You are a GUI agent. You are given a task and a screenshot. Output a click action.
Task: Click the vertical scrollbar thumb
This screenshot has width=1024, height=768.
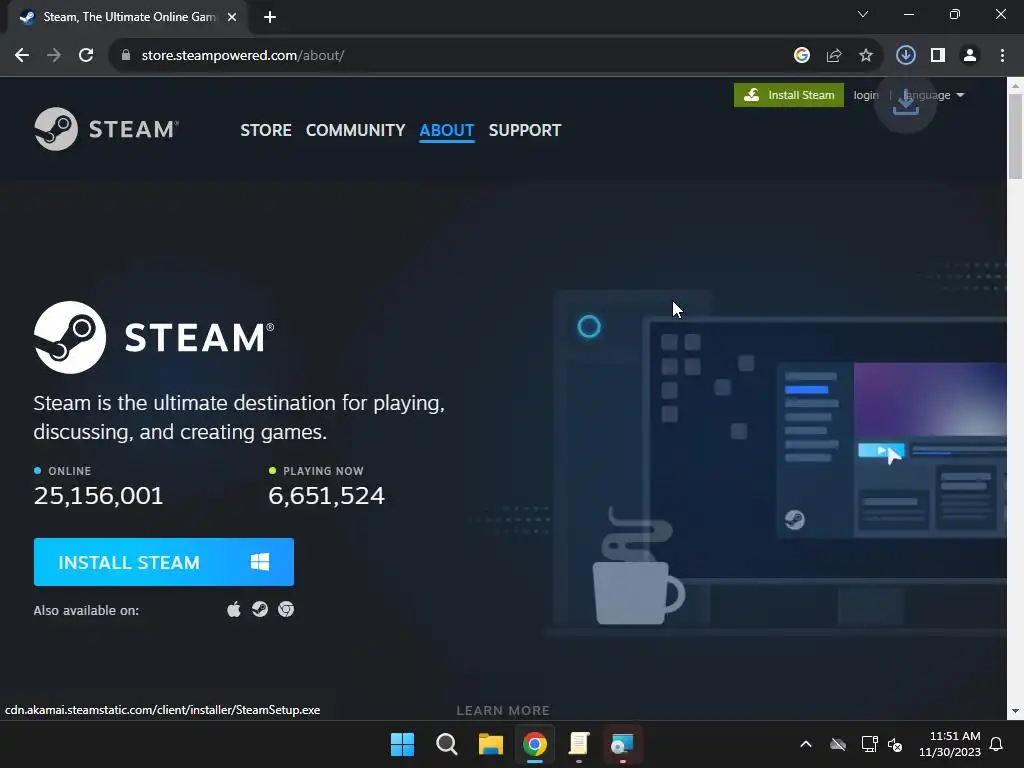(1015, 135)
